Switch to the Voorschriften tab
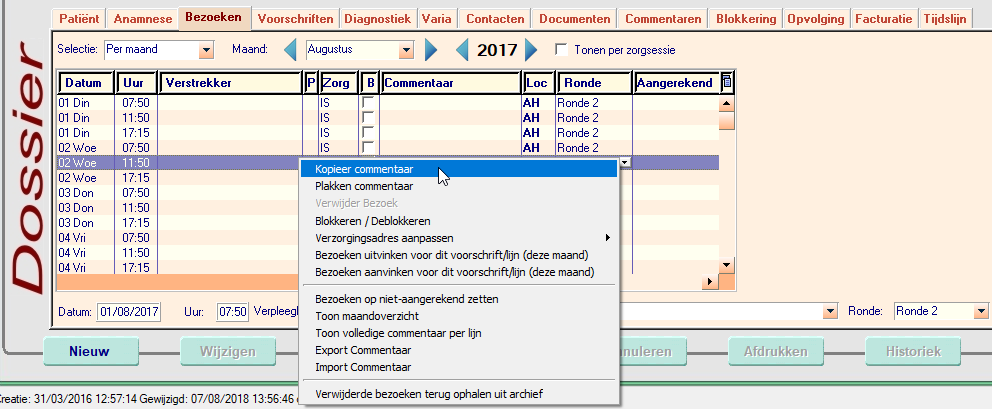 tap(295, 19)
